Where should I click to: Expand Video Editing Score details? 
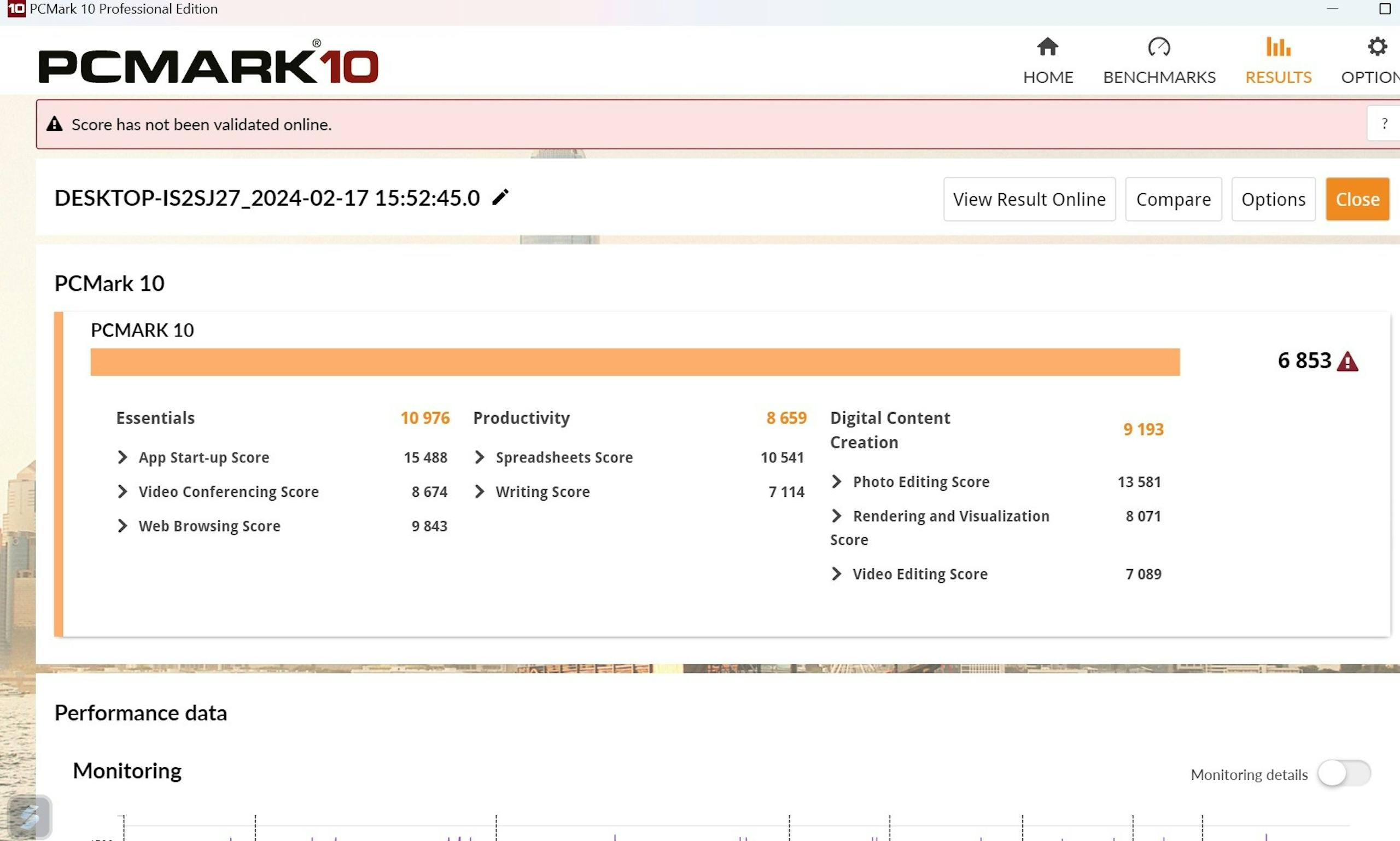[837, 573]
